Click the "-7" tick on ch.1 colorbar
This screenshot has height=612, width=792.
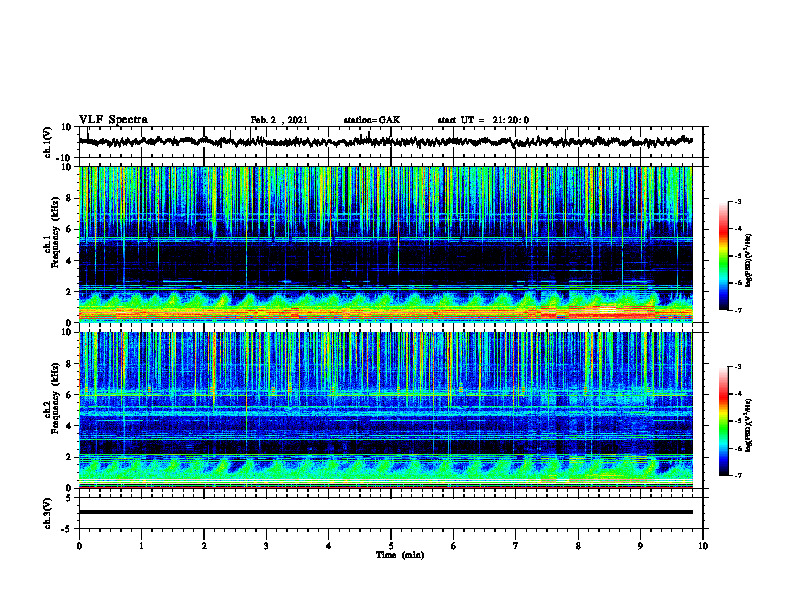pos(737,310)
